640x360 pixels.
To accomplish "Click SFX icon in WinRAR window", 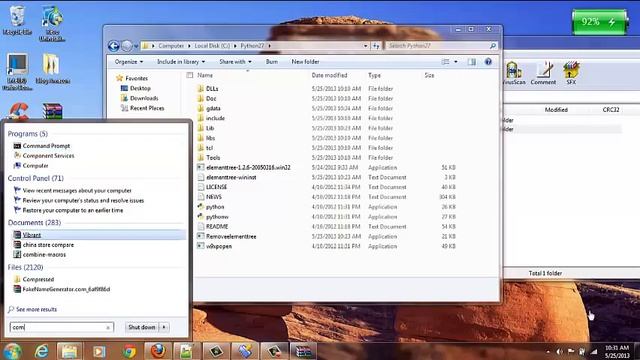I will tap(571, 73).
